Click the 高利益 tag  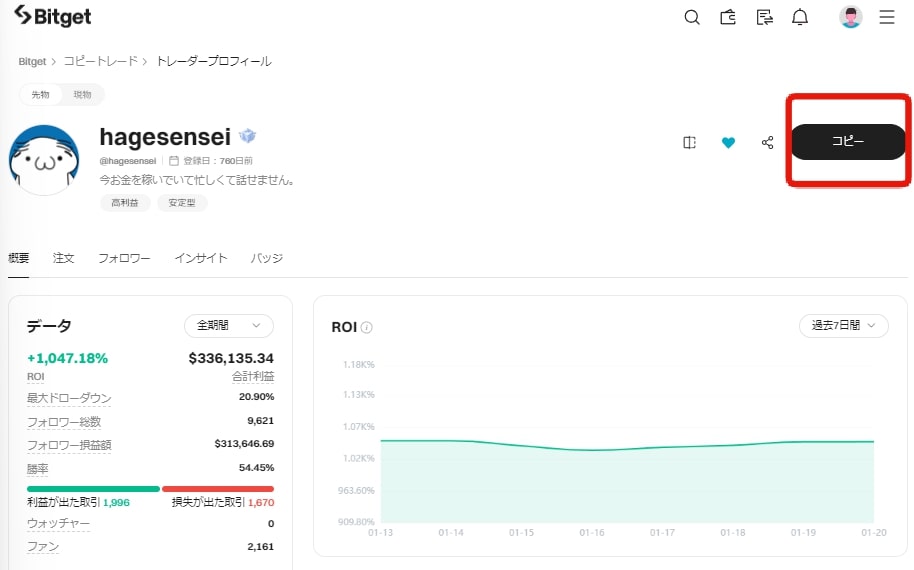125,203
